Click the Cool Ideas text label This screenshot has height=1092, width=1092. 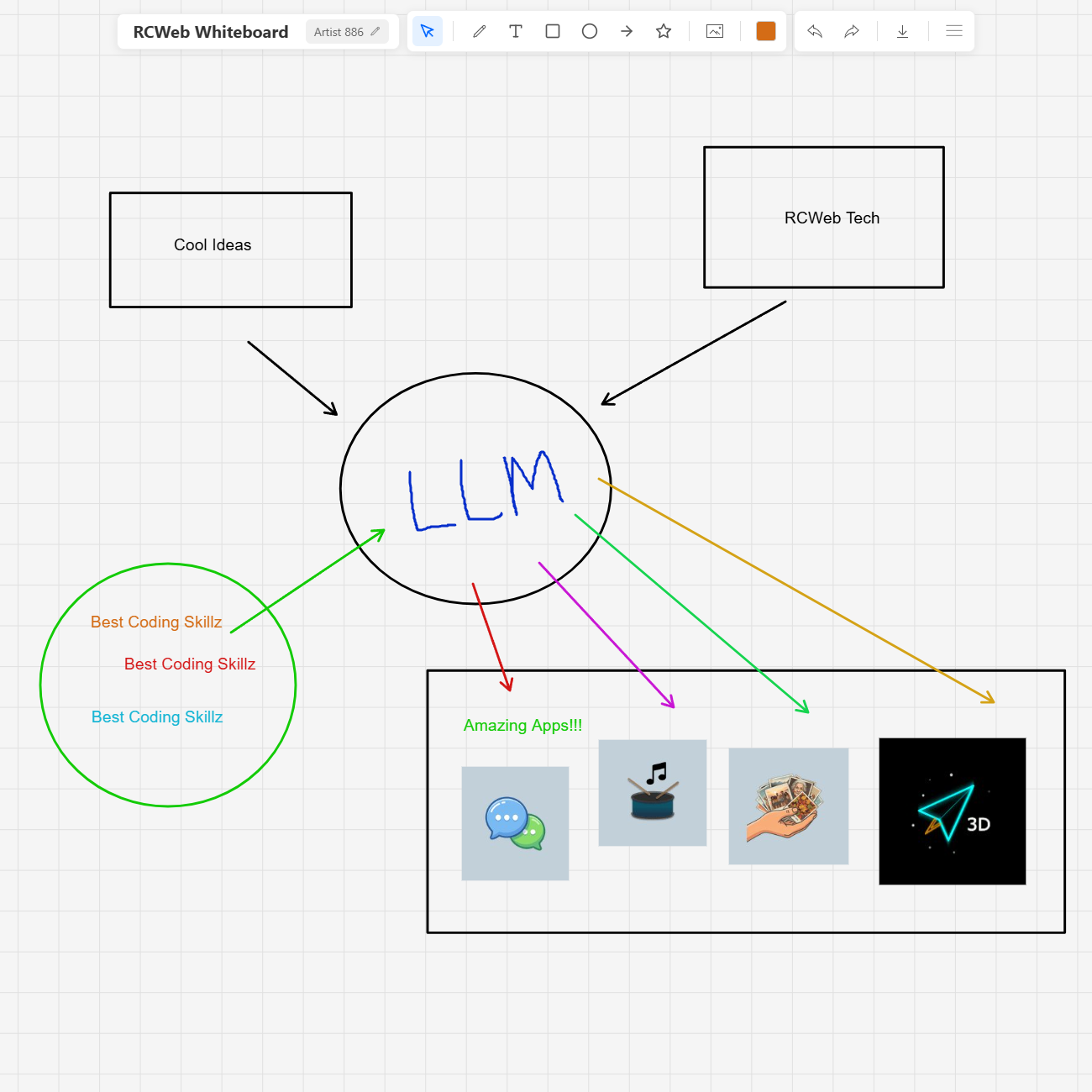pos(213,244)
